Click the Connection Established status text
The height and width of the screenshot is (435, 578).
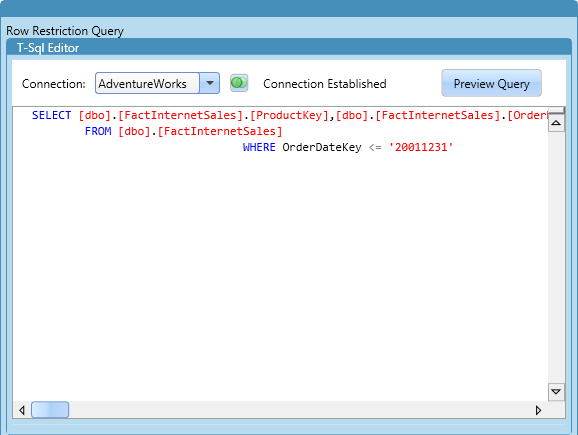(x=325, y=84)
